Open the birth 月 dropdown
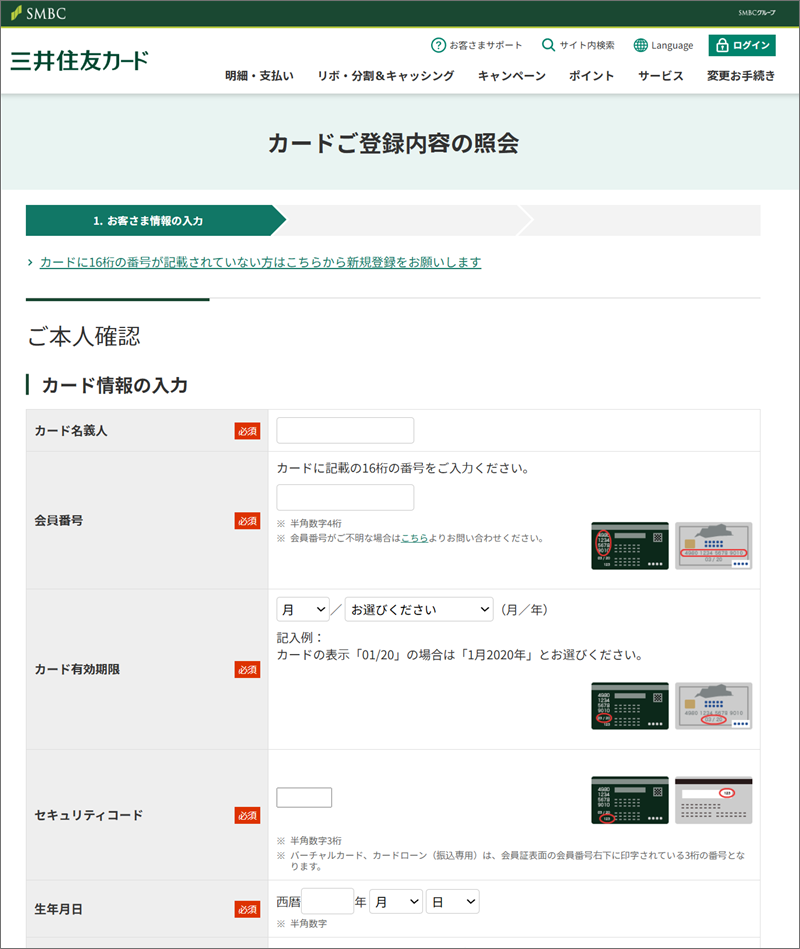Image resolution: width=800 pixels, height=949 pixels. (396, 902)
